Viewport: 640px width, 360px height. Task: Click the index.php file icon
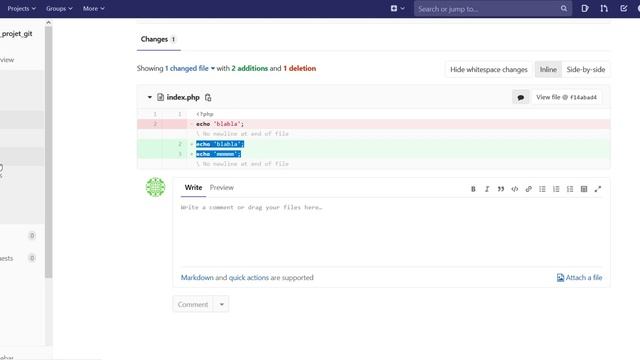click(160, 98)
